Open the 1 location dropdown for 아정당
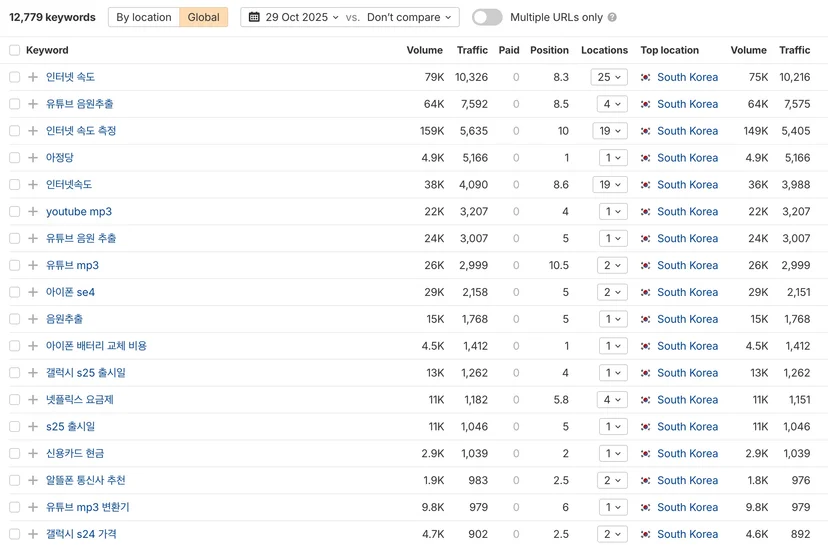Viewport: 828px width, 545px height. (x=613, y=158)
